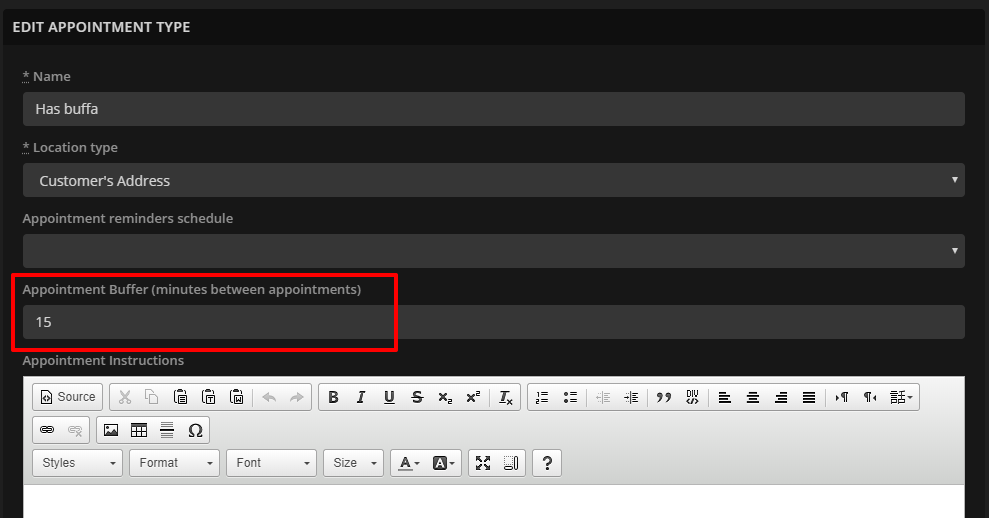989x518 pixels.
Task: Insert a link using the chain icon
Action: (x=47, y=430)
